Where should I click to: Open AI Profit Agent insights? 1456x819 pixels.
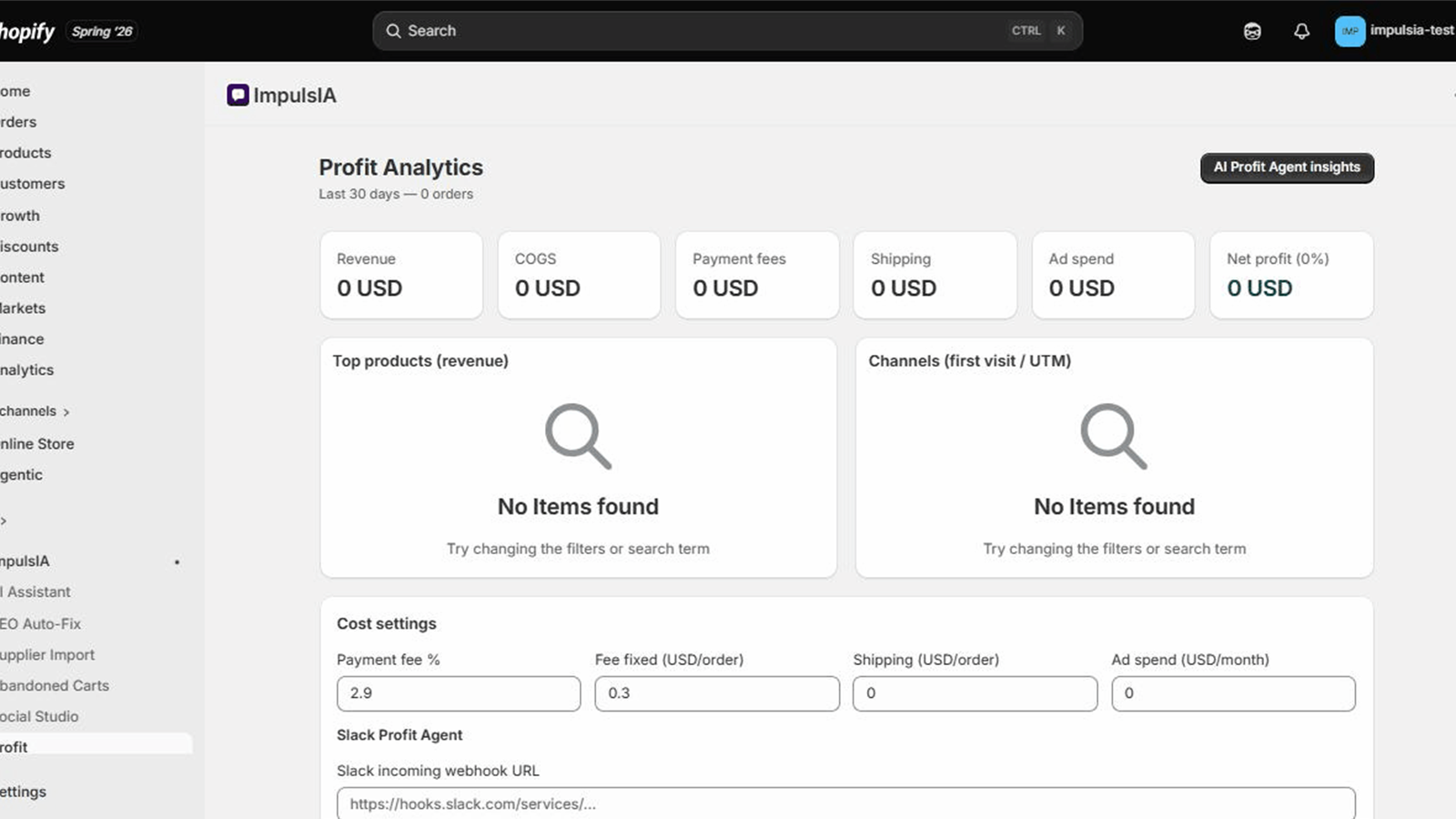click(1287, 167)
